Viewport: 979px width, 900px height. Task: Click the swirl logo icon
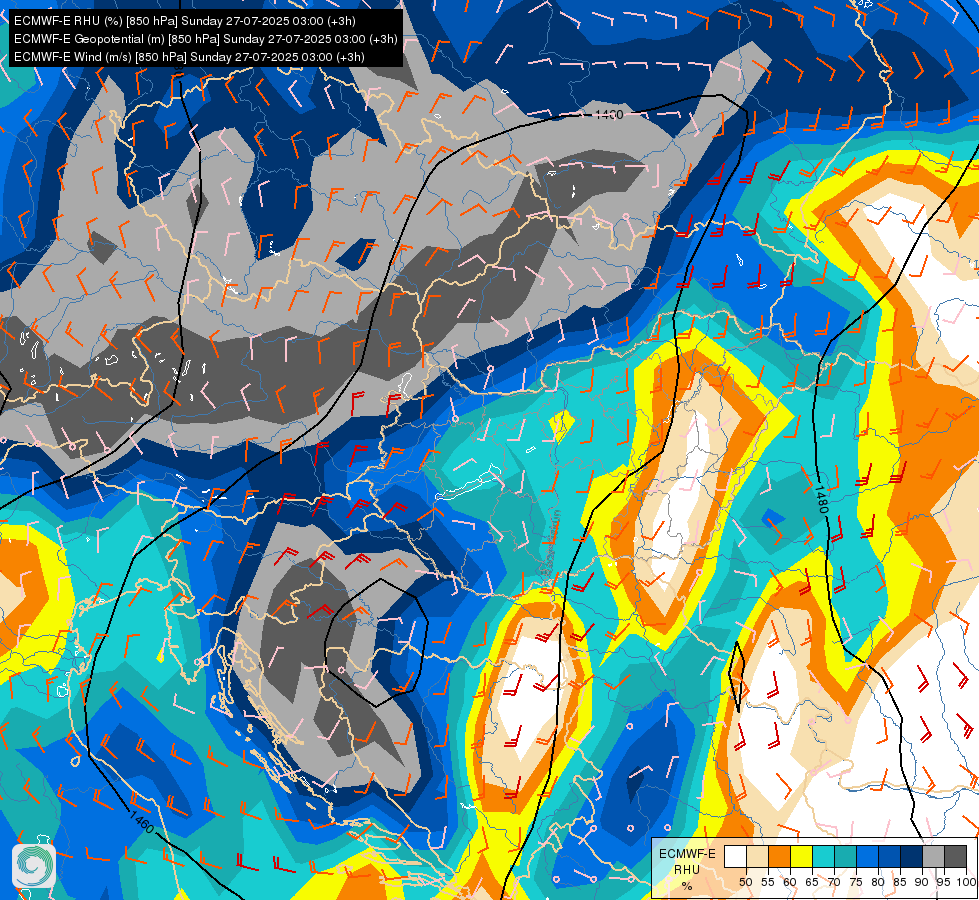point(34,866)
